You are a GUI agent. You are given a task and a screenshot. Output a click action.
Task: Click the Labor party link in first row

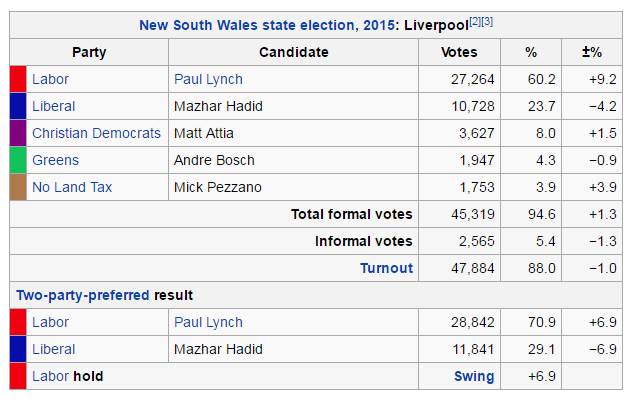[51, 79]
